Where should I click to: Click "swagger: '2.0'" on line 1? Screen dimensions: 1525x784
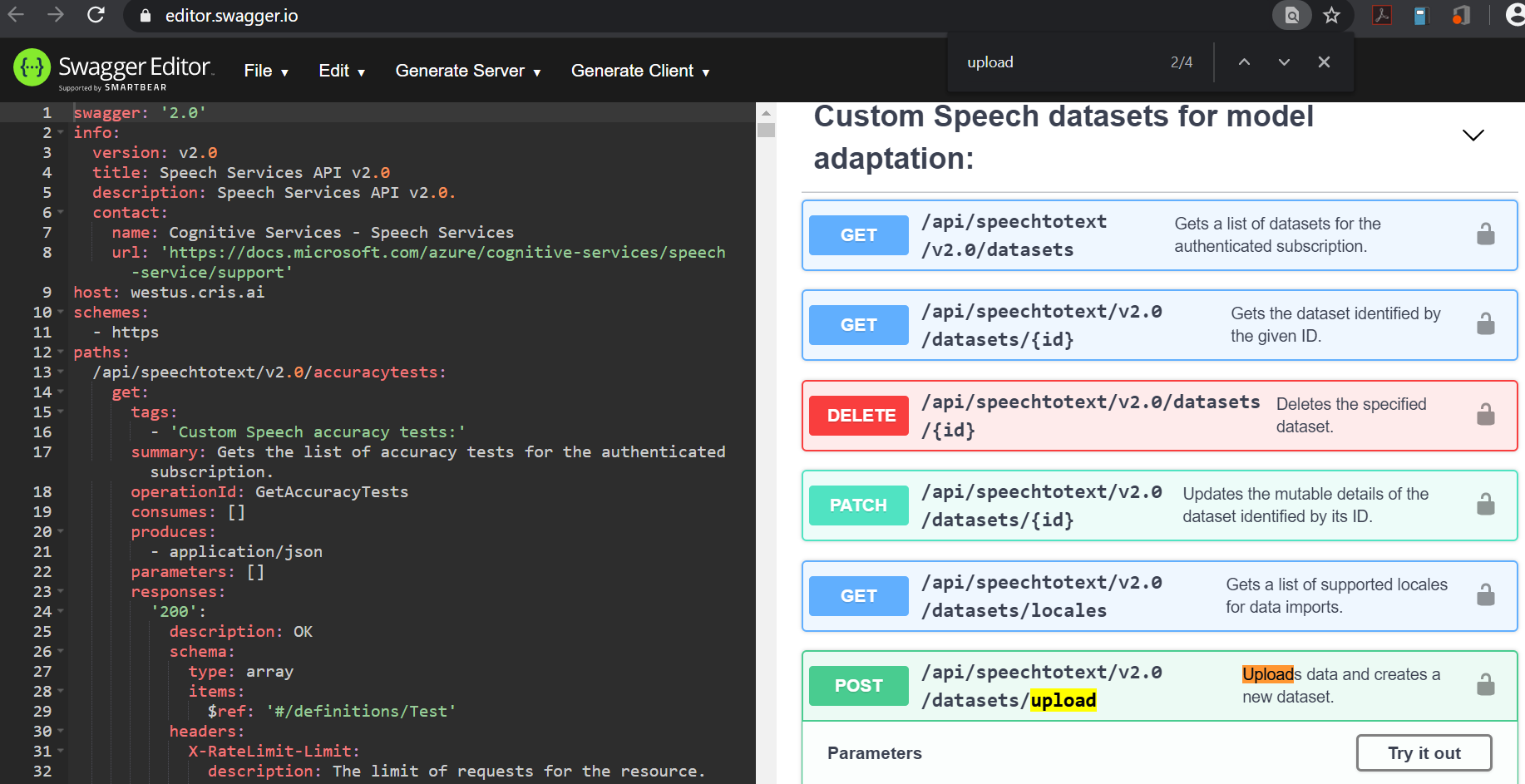point(140,113)
